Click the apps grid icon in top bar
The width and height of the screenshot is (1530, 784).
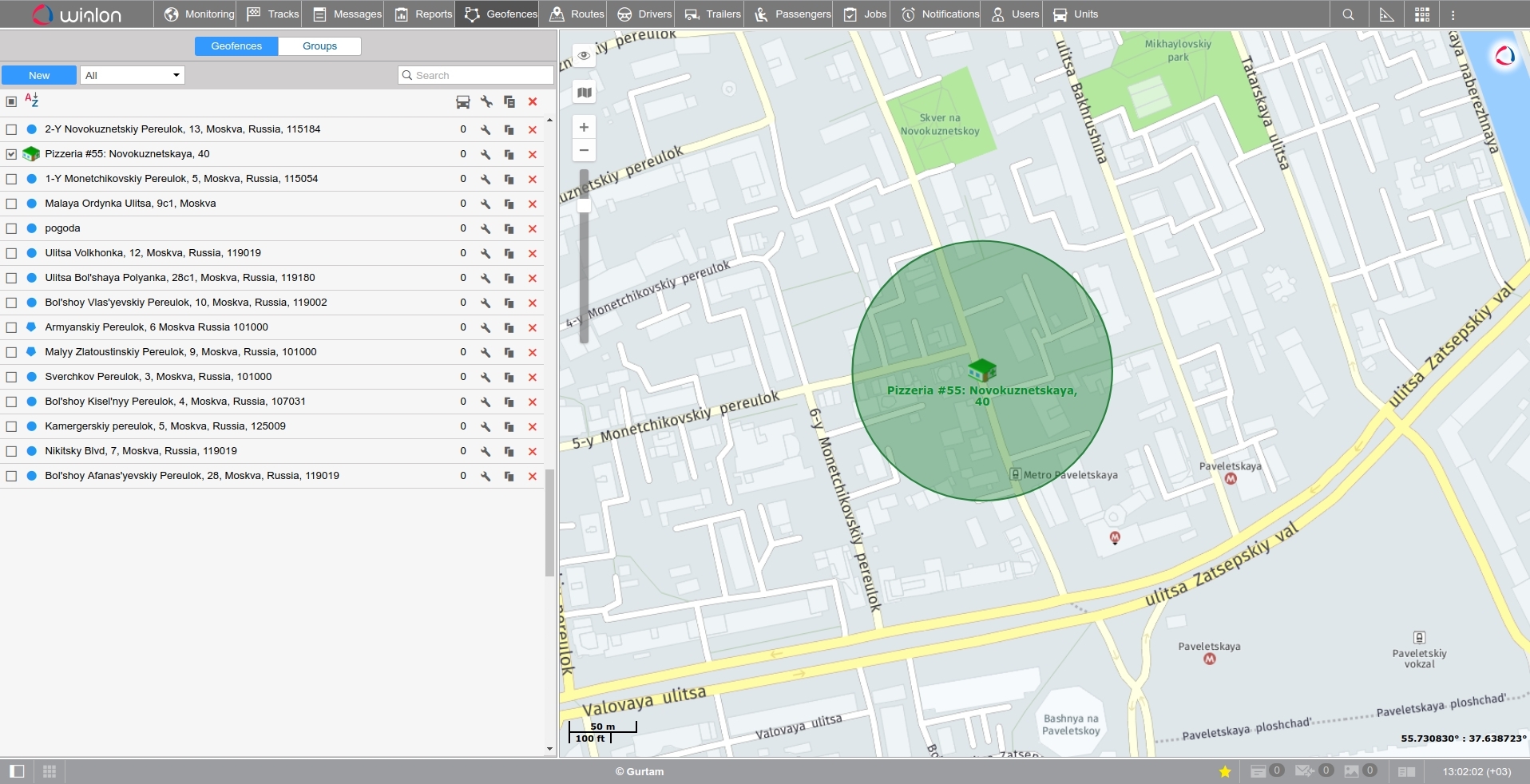tap(1422, 14)
